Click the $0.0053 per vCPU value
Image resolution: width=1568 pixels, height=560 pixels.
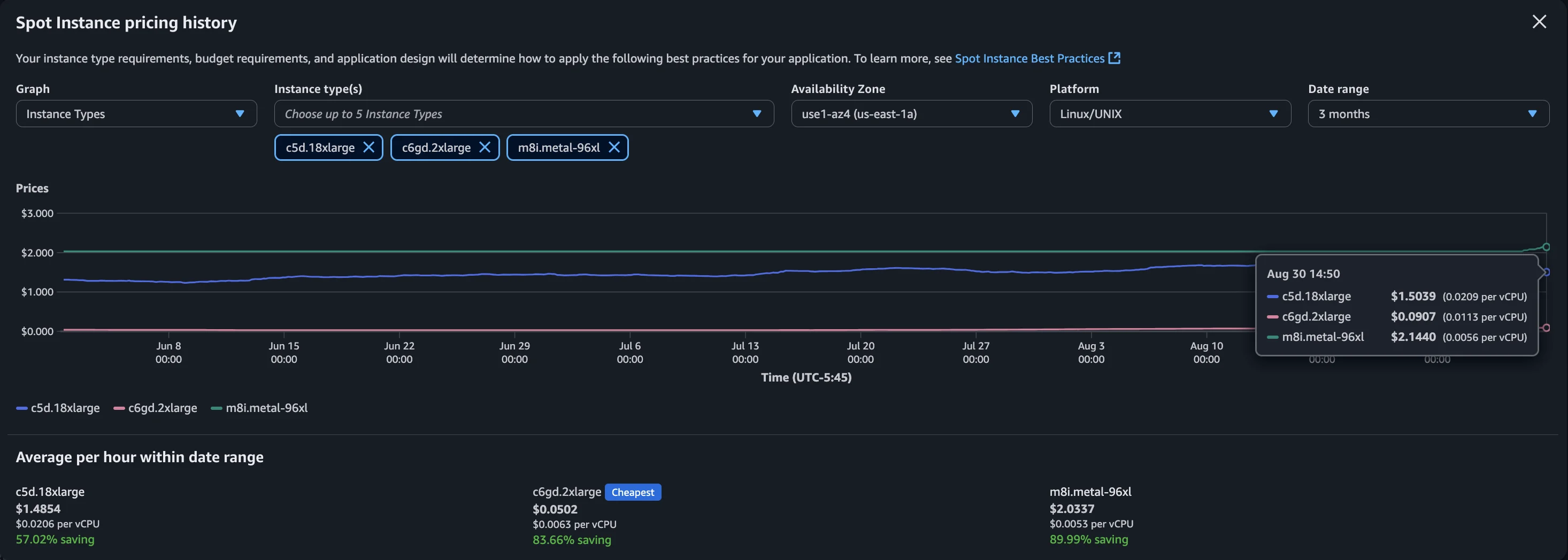click(1092, 524)
